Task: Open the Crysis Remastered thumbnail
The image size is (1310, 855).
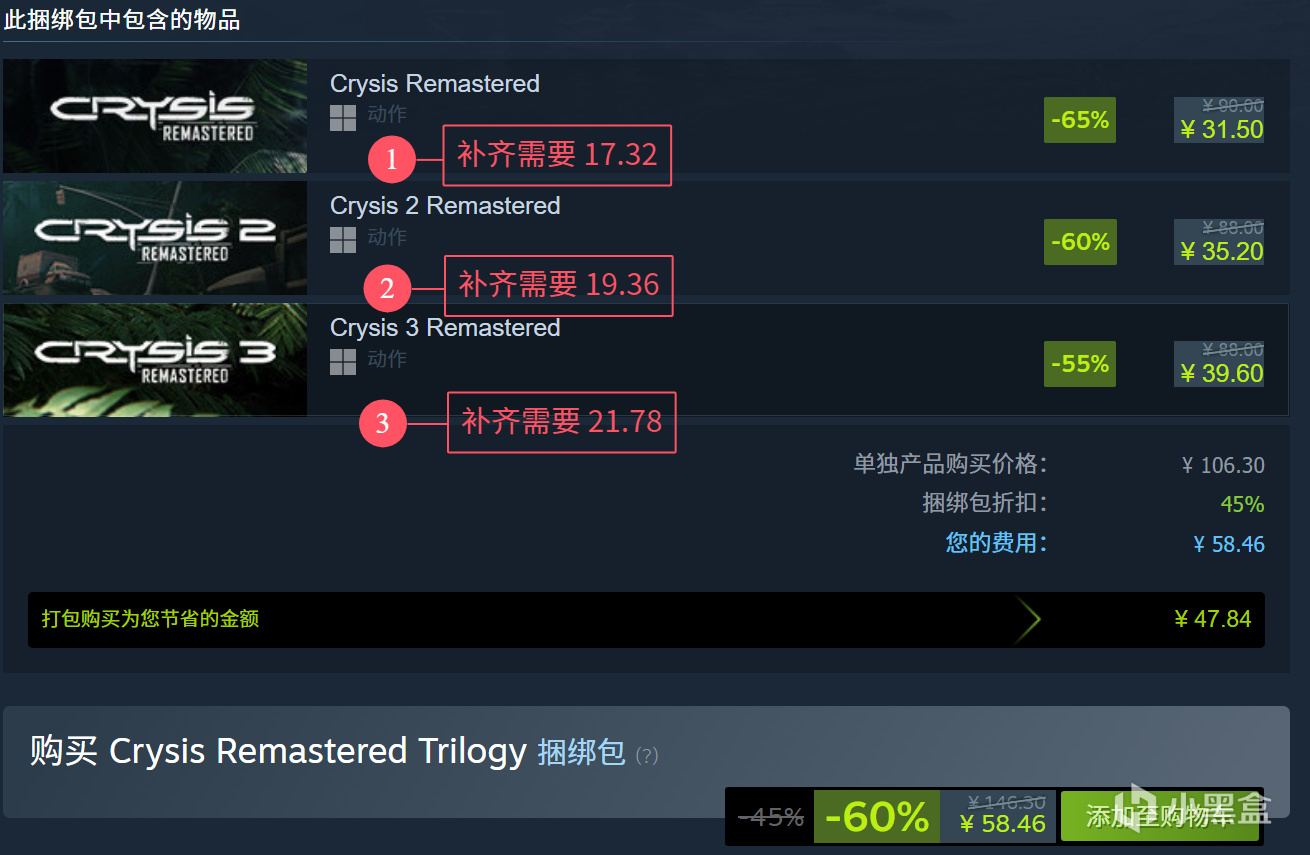Action: (x=155, y=116)
